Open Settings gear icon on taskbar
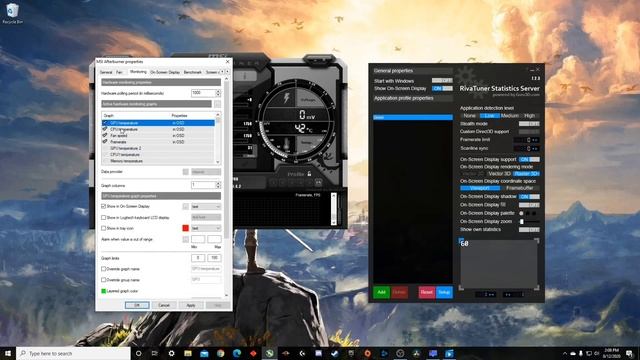Image resolution: width=640 pixels, height=360 pixels. click(x=171, y=353)
